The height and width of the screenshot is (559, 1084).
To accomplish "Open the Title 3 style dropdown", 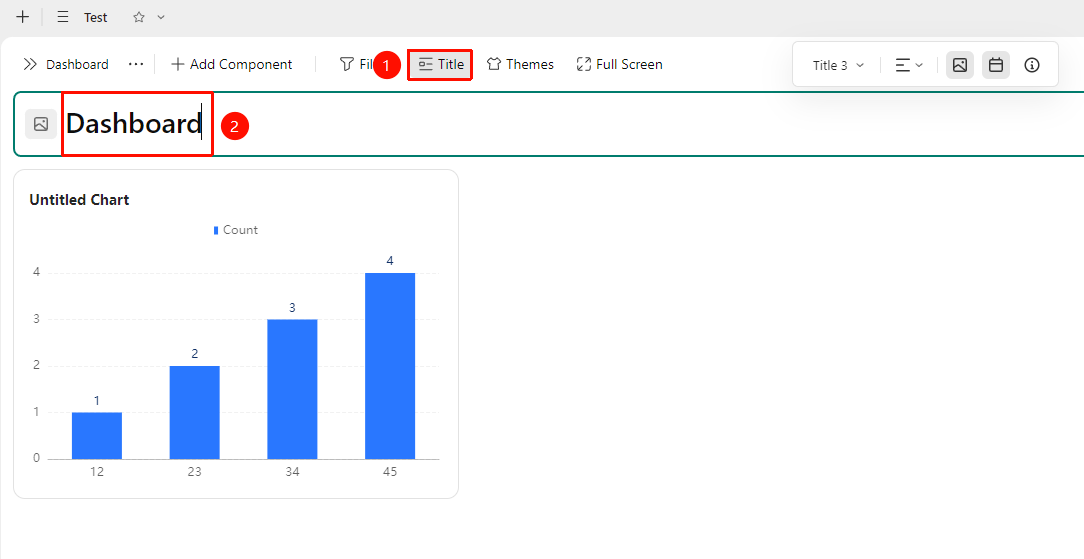I will (x=839, y=65).
